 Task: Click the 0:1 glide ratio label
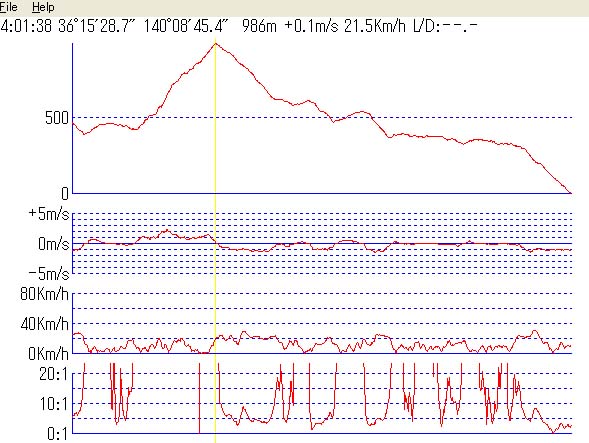(x=57, y=434)
